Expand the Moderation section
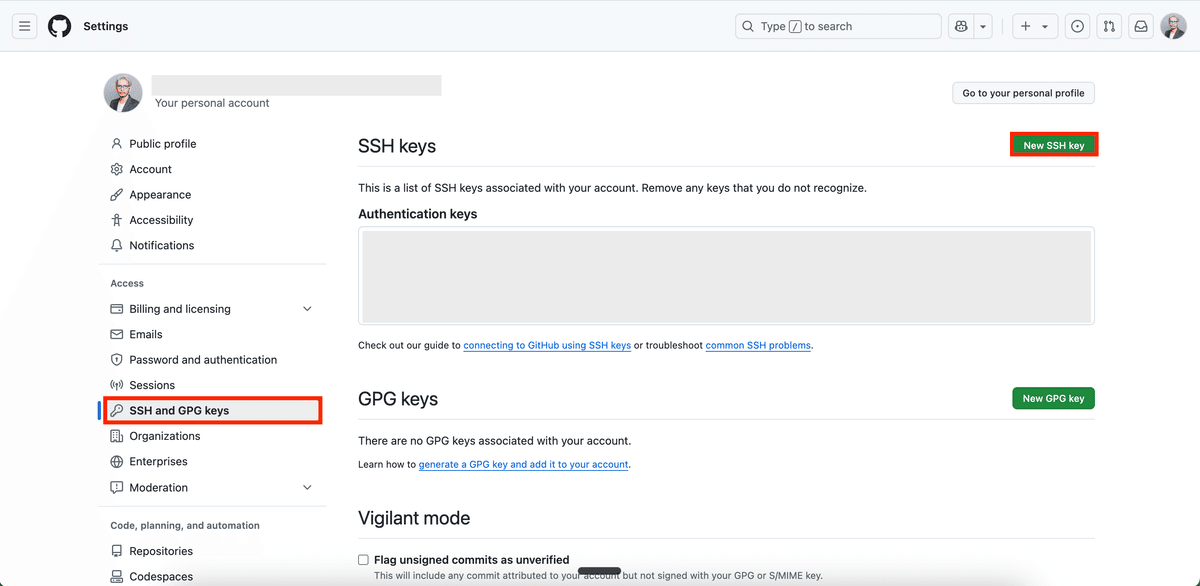The height and width of the screenshot is (586, 1200). click(x=307, y=488)
